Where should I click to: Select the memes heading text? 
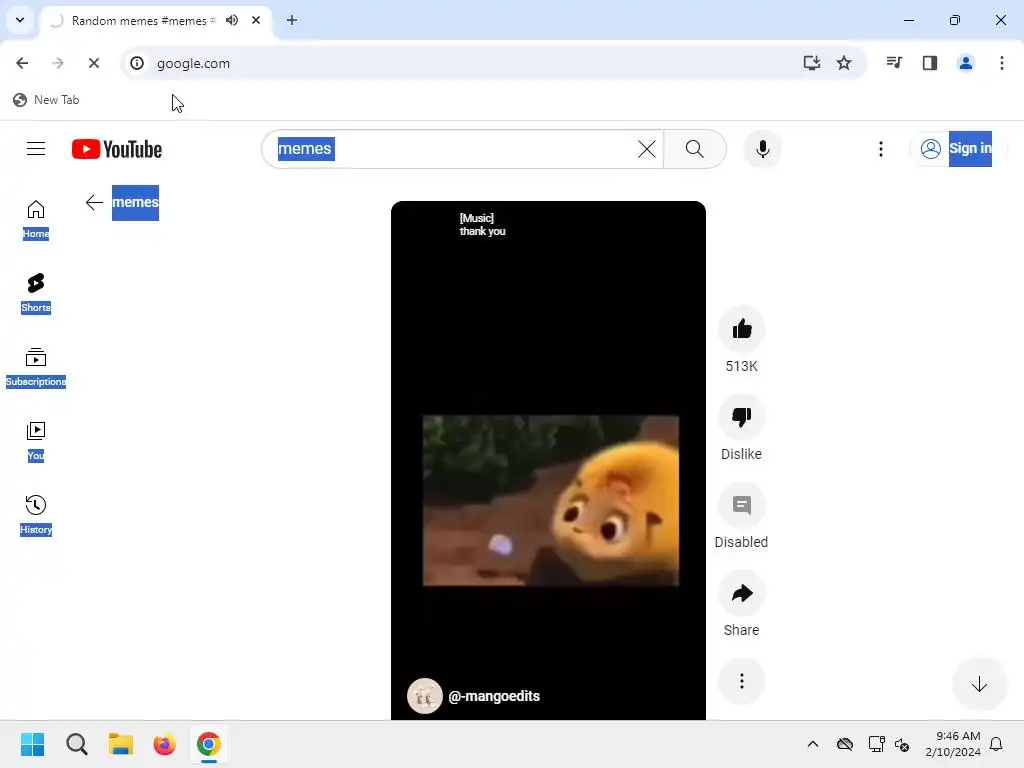click(x=135, y=202)
